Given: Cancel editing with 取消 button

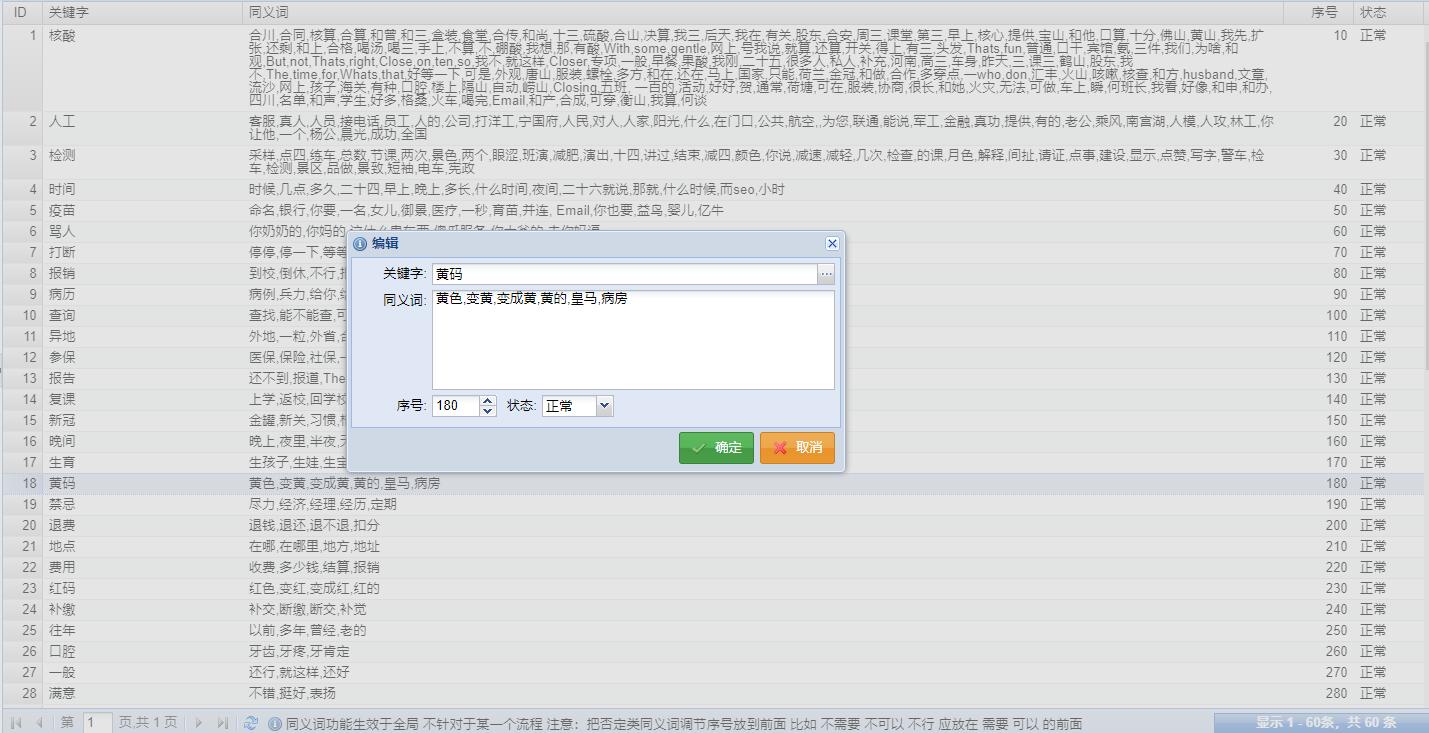Looking at the screenshot, I should click(x=797, y=448).
